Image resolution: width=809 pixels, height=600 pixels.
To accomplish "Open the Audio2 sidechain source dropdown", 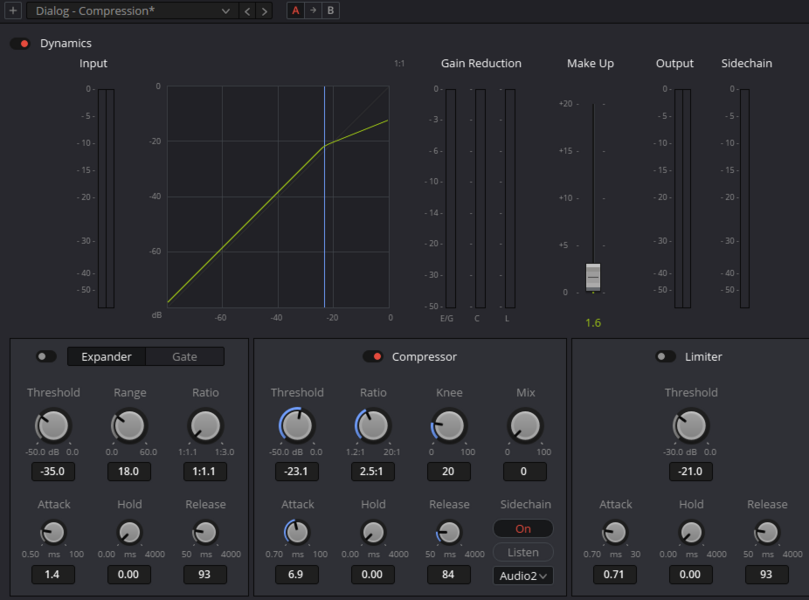I will (x=523, y=576).
